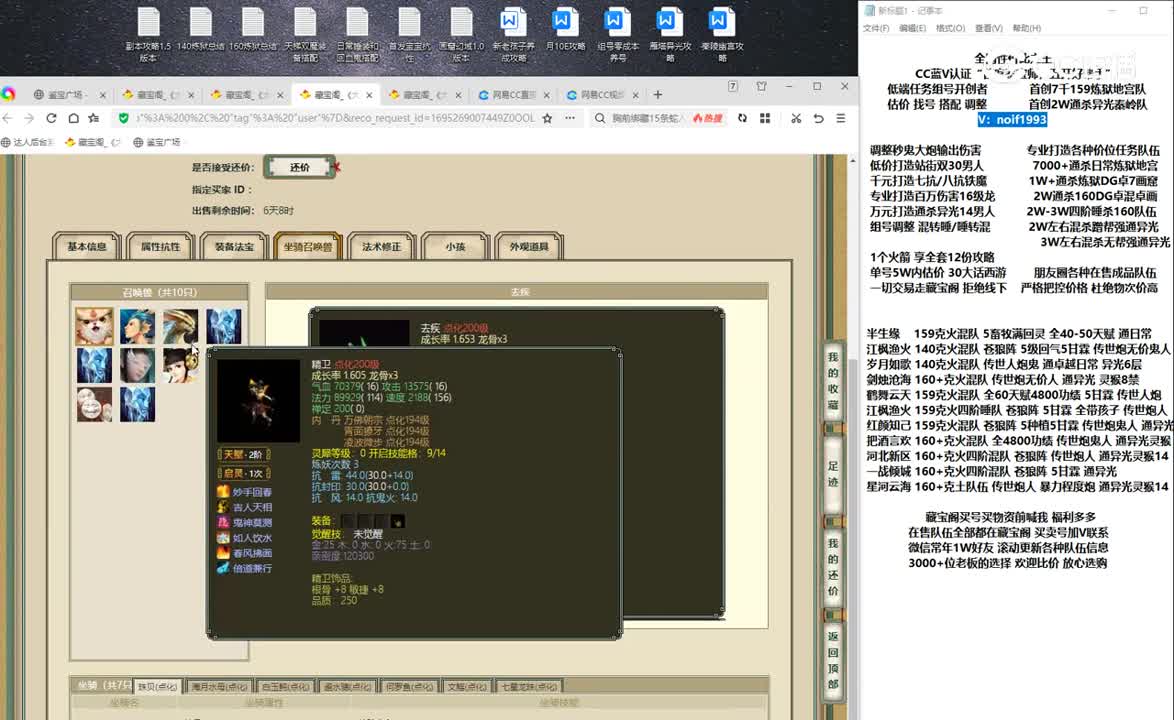Open WPS document 秦陵幽宫攻略
This screenshot has width=1174, height=720.
(722, 34)
